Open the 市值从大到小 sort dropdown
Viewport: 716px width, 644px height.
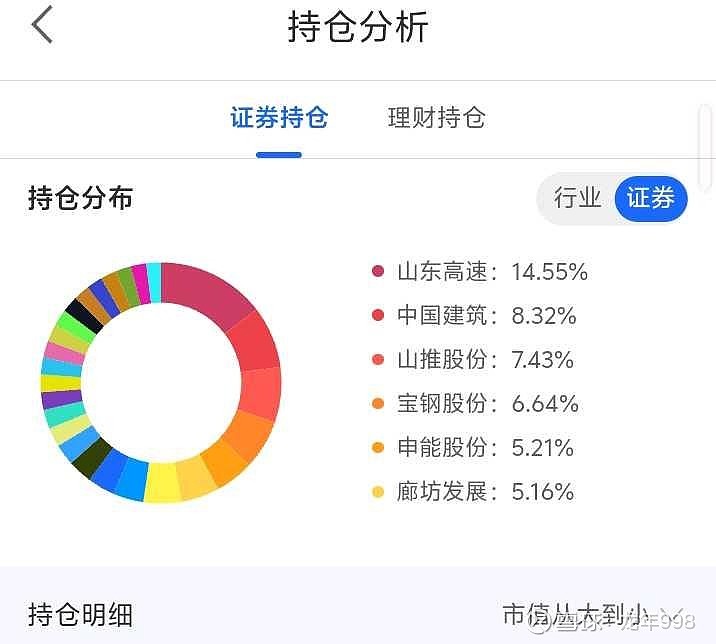(590, 613)
